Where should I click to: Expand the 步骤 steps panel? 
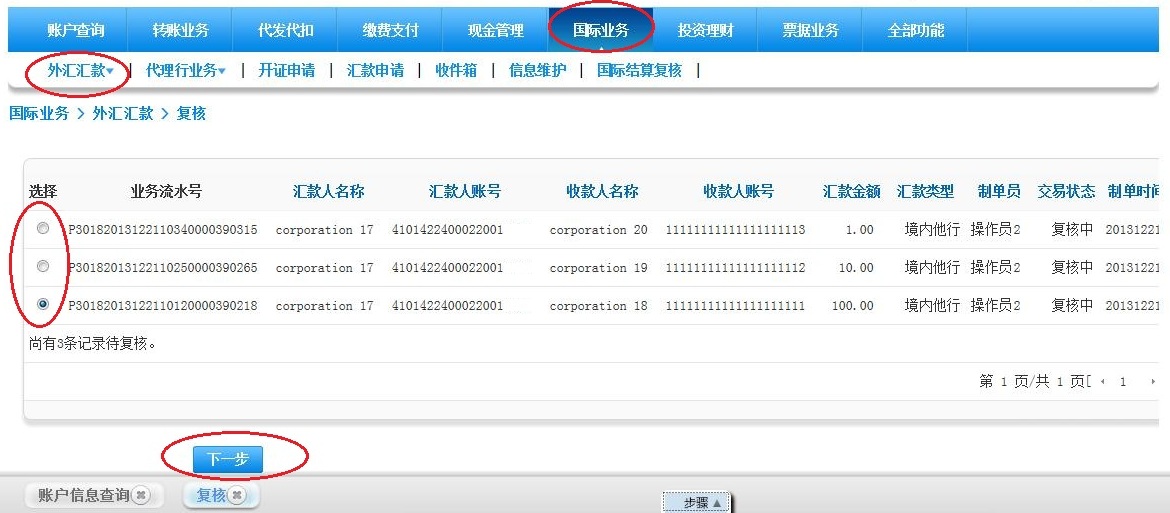[x=696, y=503]
